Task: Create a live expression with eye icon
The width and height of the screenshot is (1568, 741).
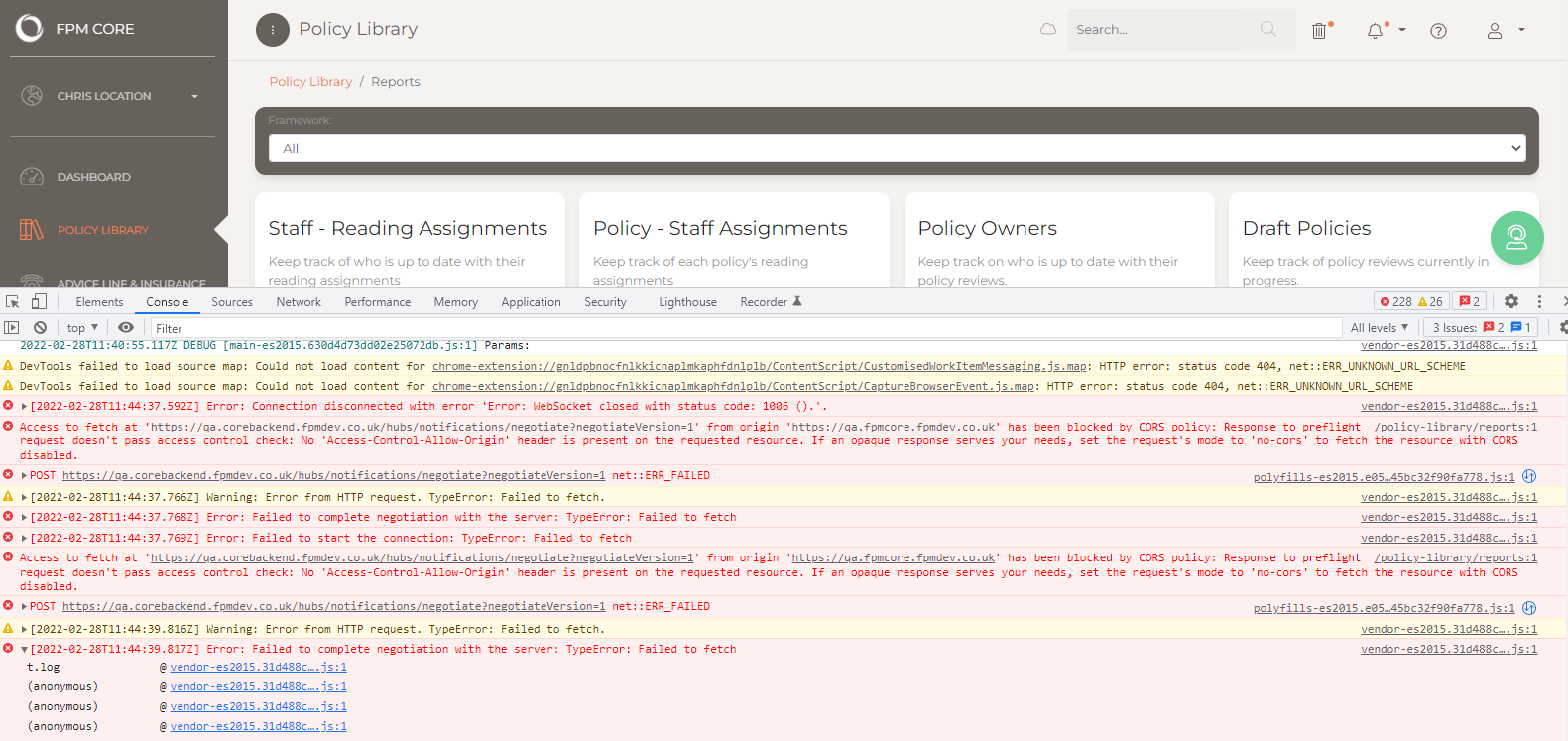Action: 126,327
